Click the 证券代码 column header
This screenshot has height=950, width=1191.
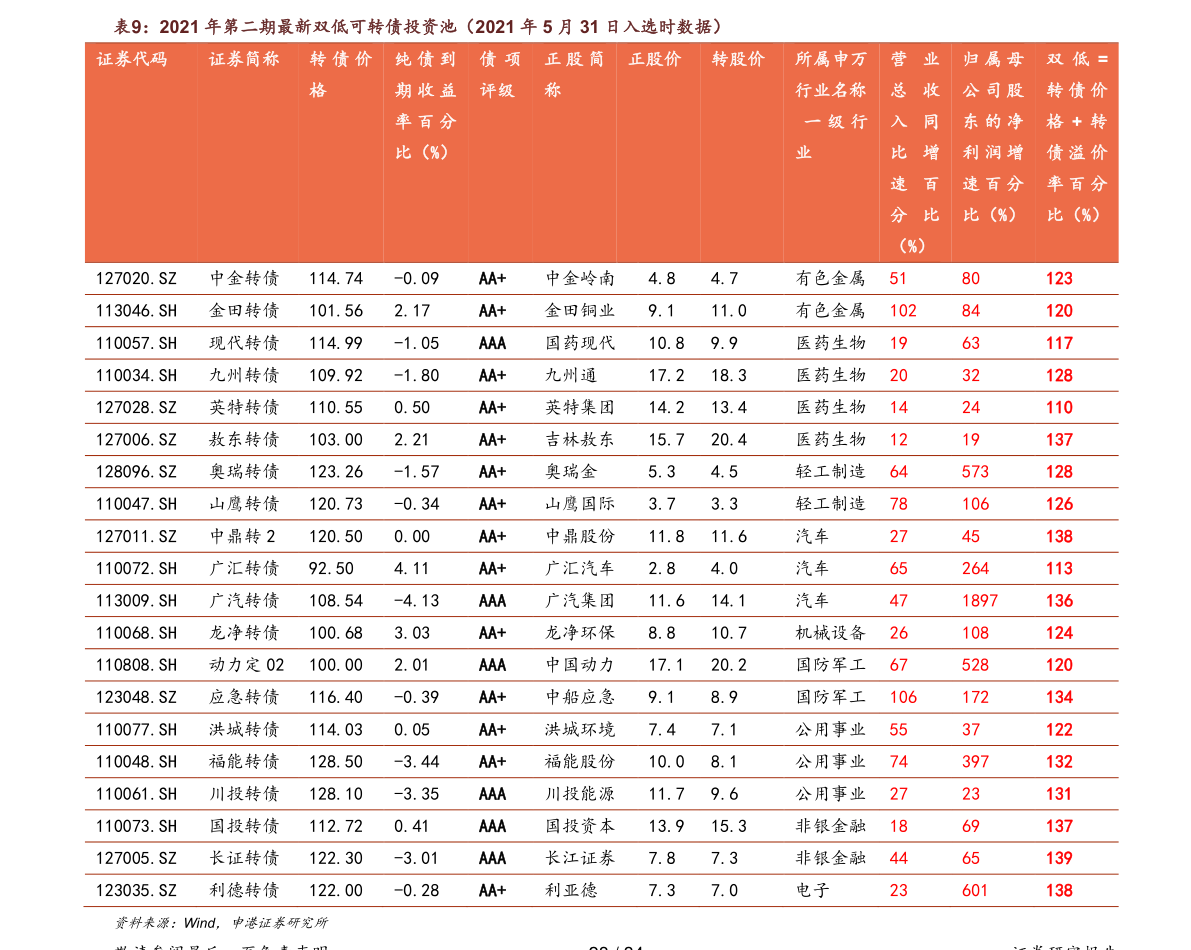tap(131, 60)
